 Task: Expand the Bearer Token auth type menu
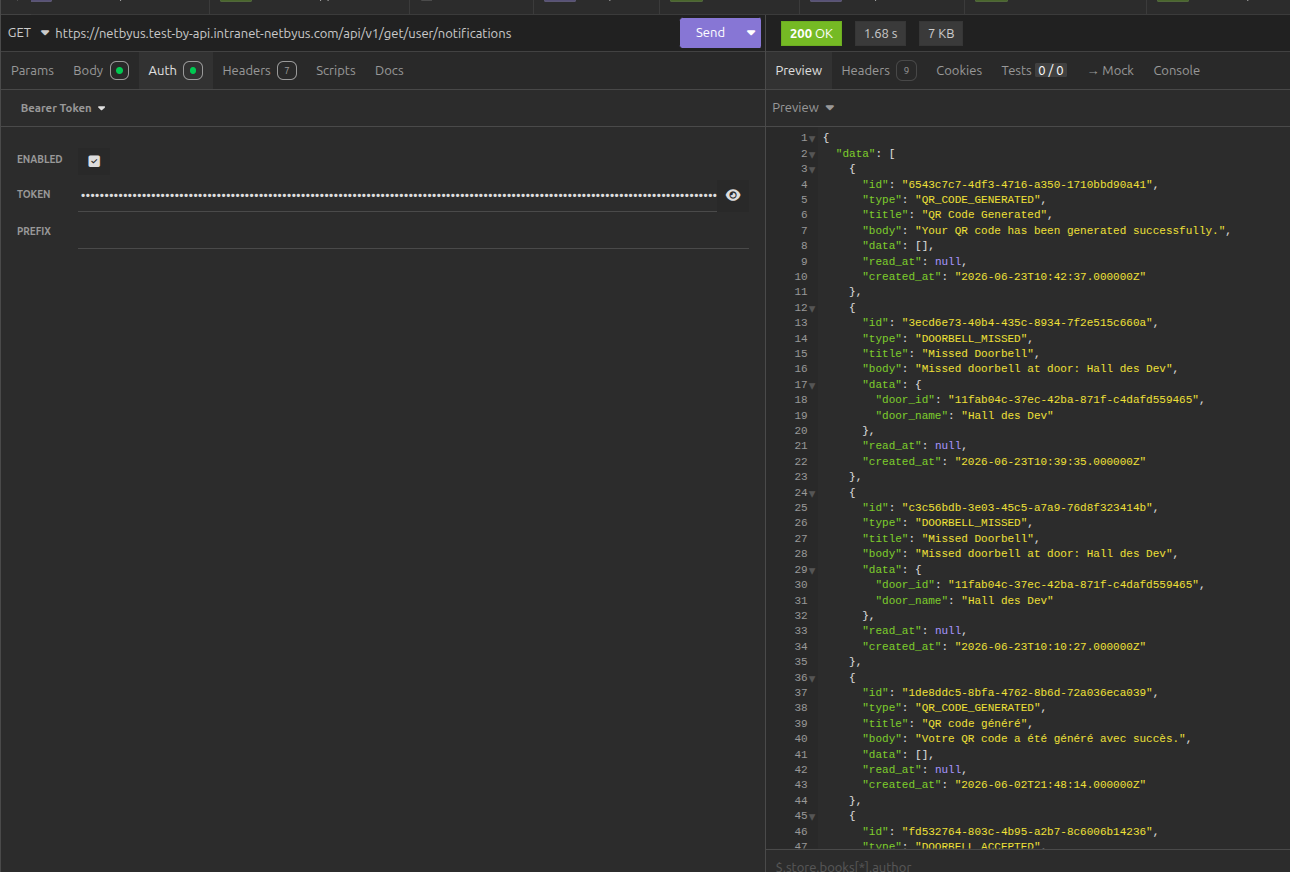tap(63, 108)
